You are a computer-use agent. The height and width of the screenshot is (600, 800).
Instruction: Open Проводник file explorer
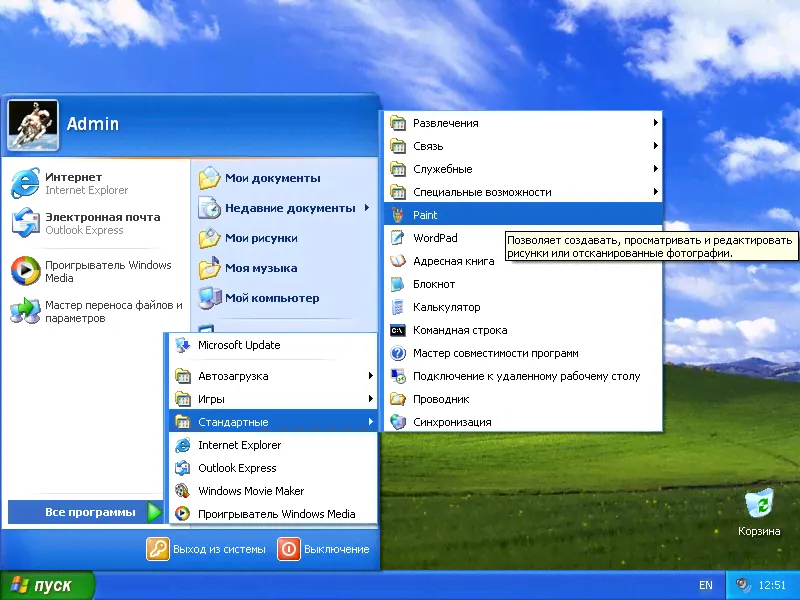click(441, 399)
